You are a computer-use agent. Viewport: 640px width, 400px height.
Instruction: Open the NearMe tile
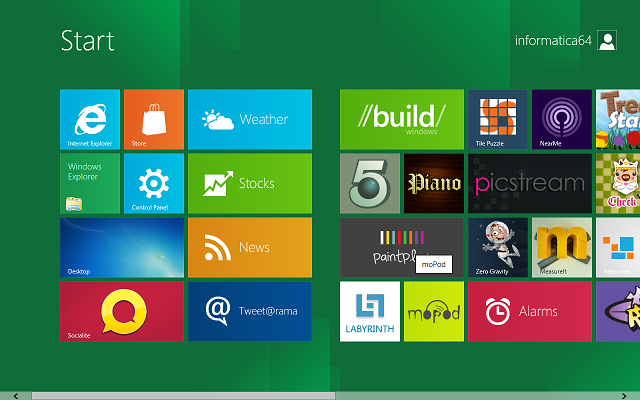(562, 119)
